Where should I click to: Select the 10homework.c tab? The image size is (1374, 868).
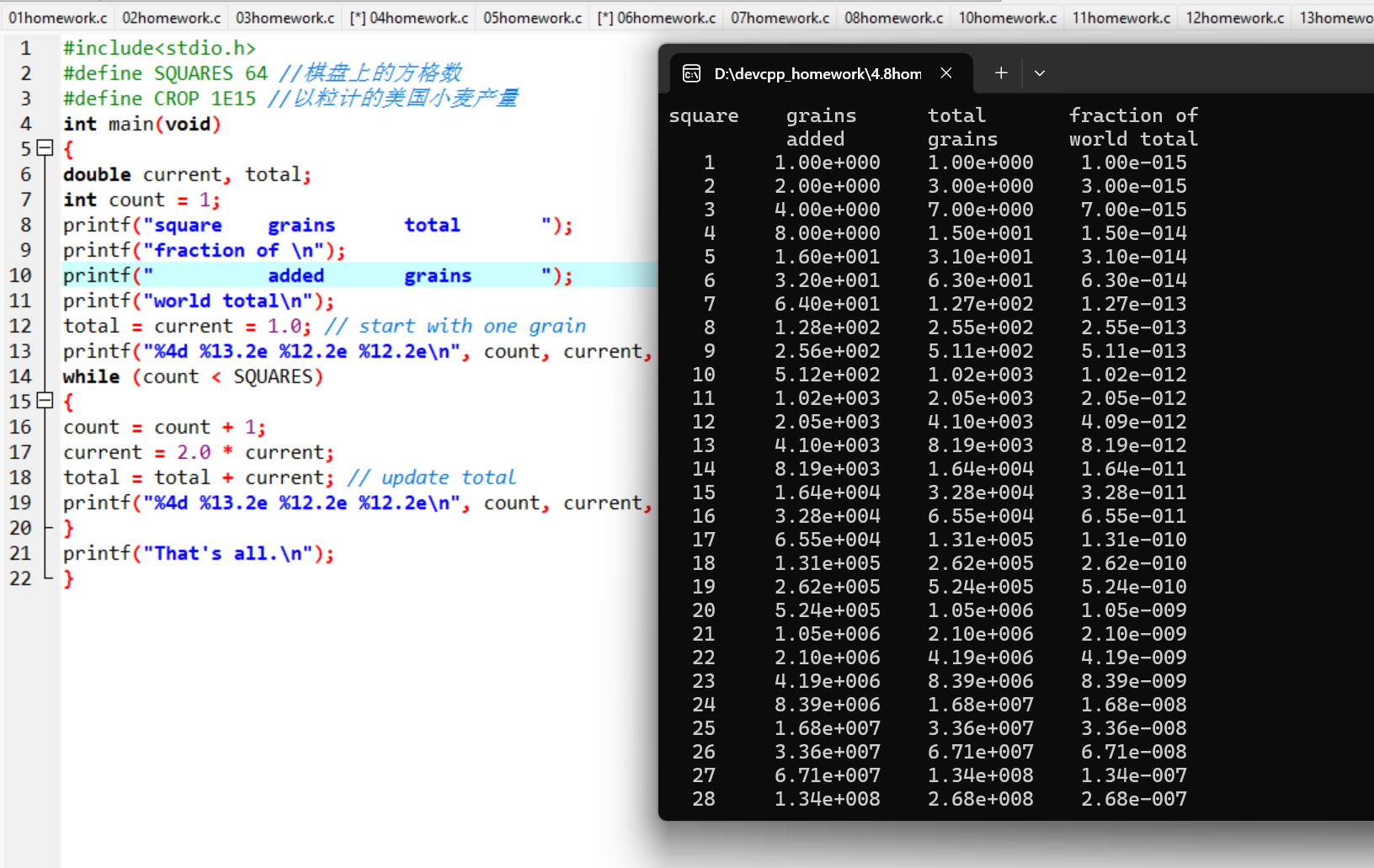coord(1008,18)
